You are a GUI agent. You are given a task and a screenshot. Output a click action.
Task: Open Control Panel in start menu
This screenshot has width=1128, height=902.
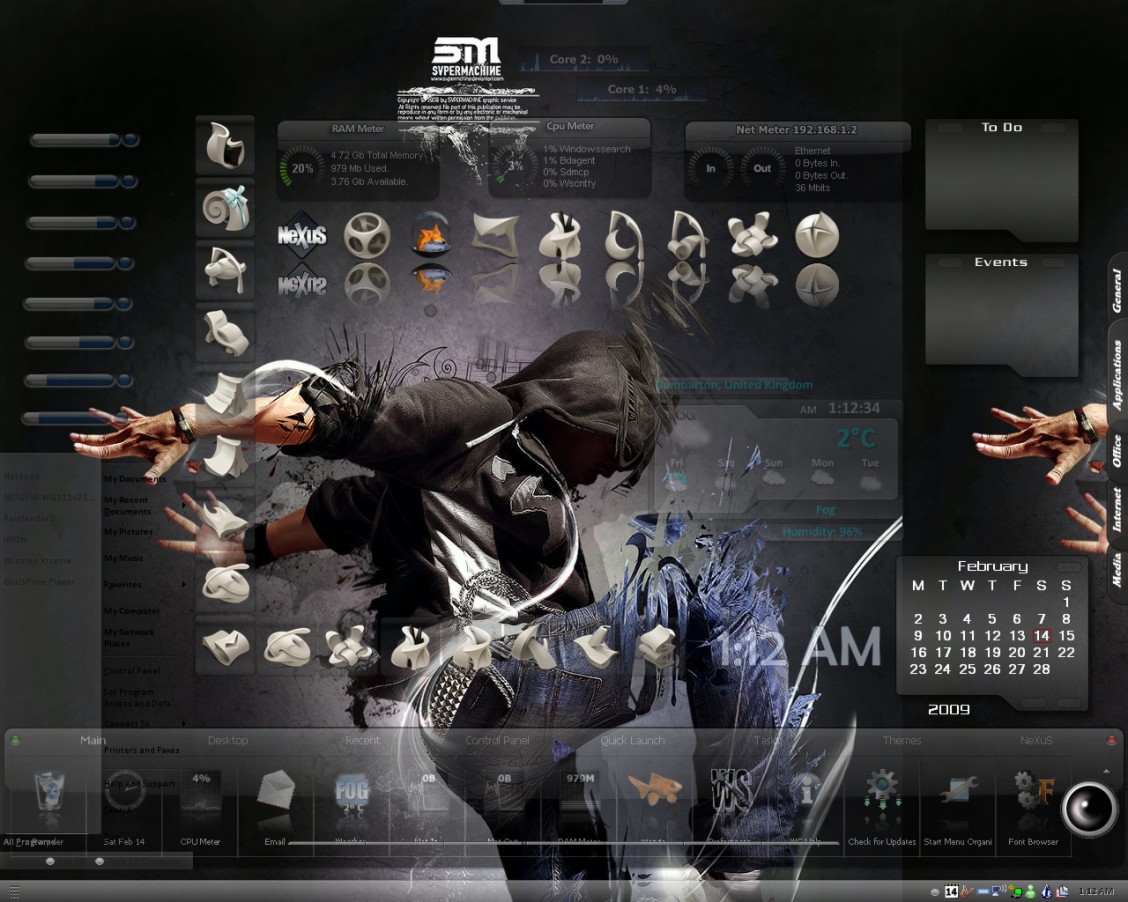tap(132, 670)
